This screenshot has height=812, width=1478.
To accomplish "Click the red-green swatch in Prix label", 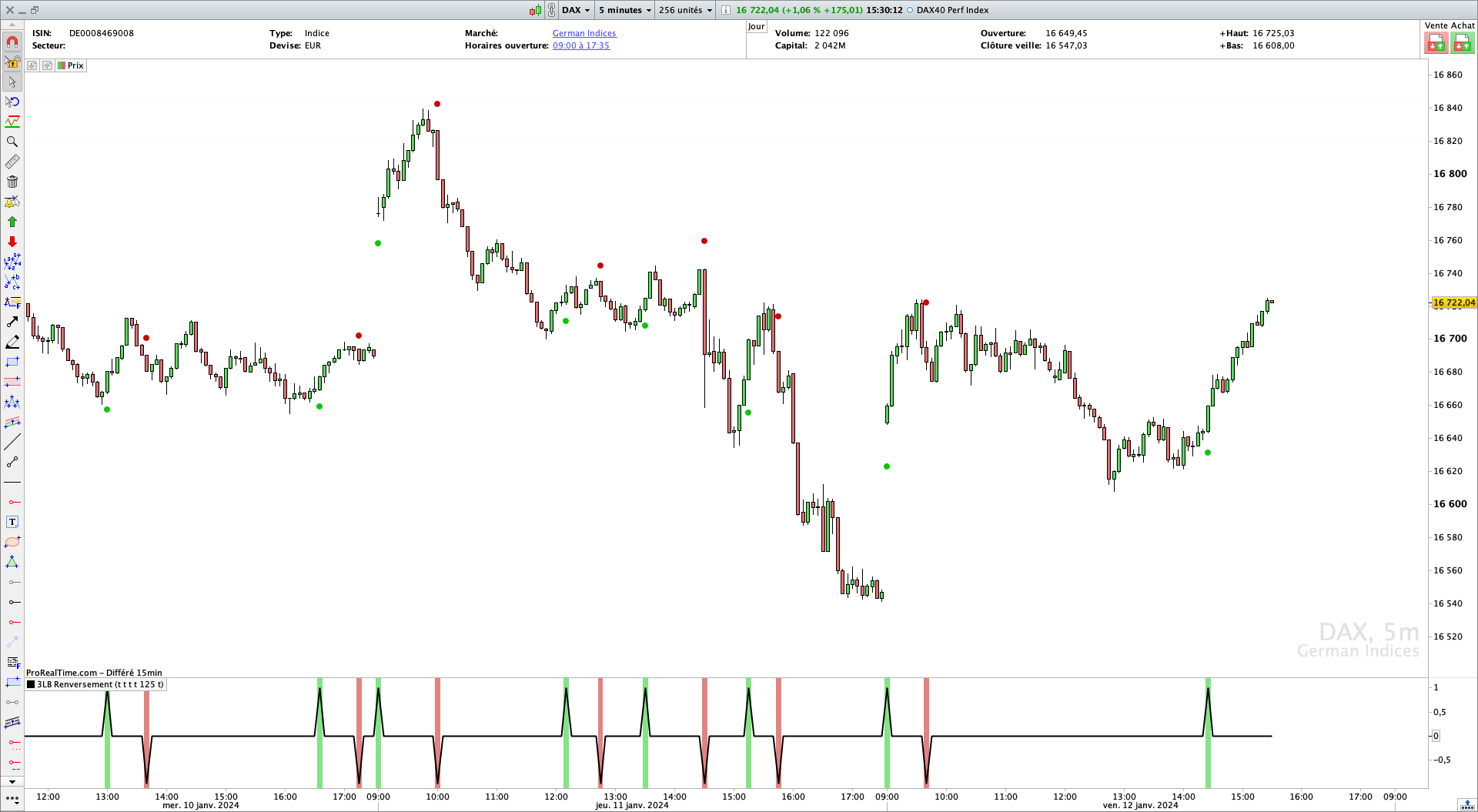I will pos(62,65).
